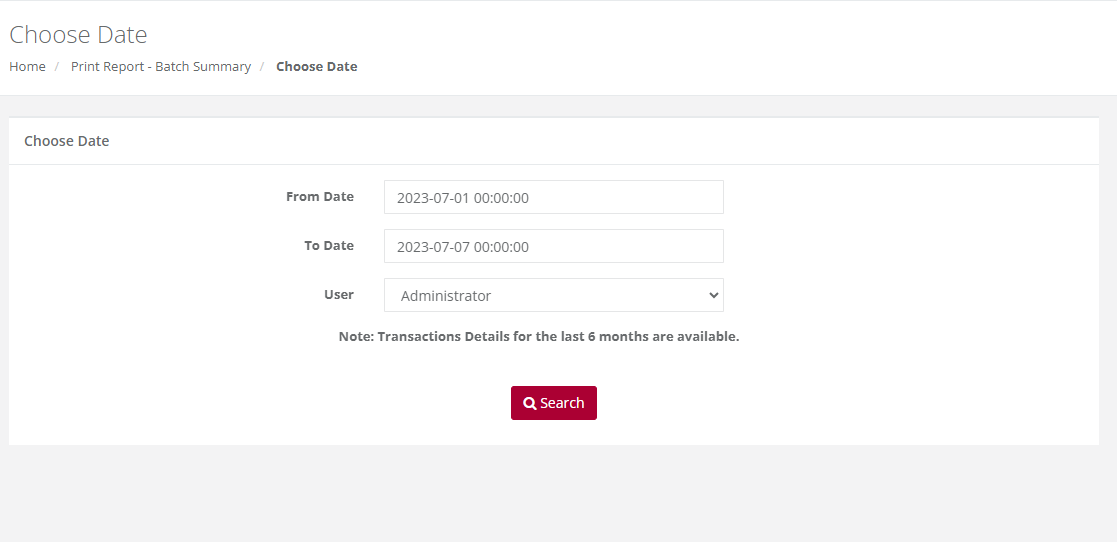Open Print Report - Batch Summary breadcrumb

[x=161, y=66]
